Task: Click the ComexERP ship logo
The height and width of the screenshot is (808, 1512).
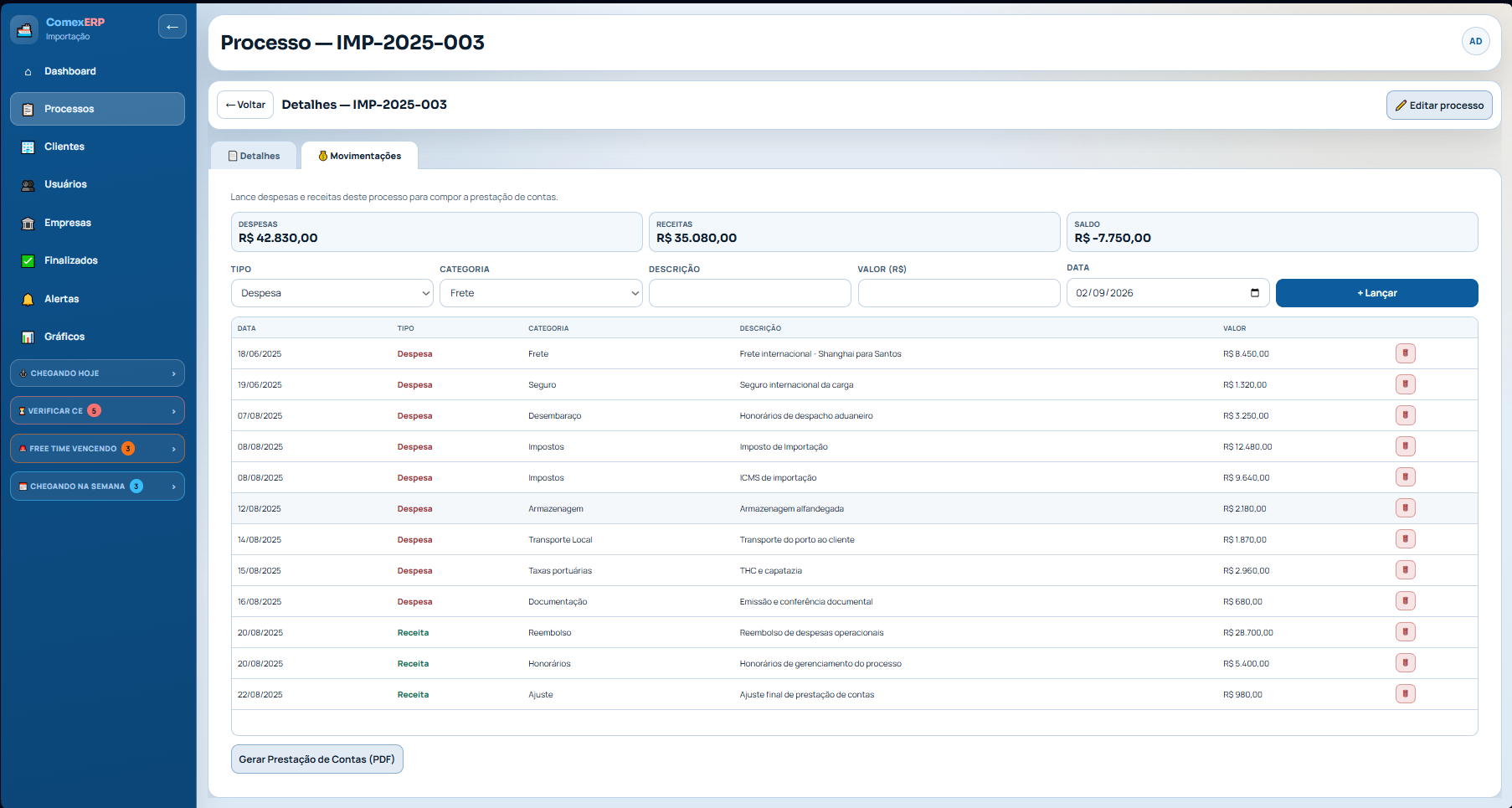Action: (x=24, y=29)
